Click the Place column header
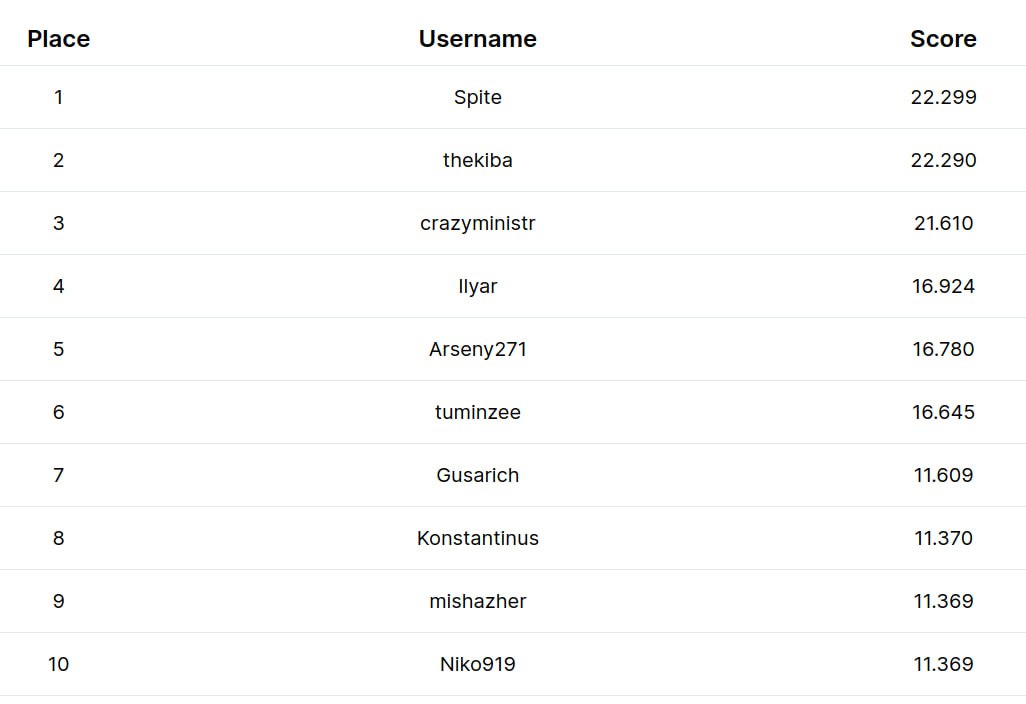This screenshot has width=1026, height=704. [x=59, y=39]
